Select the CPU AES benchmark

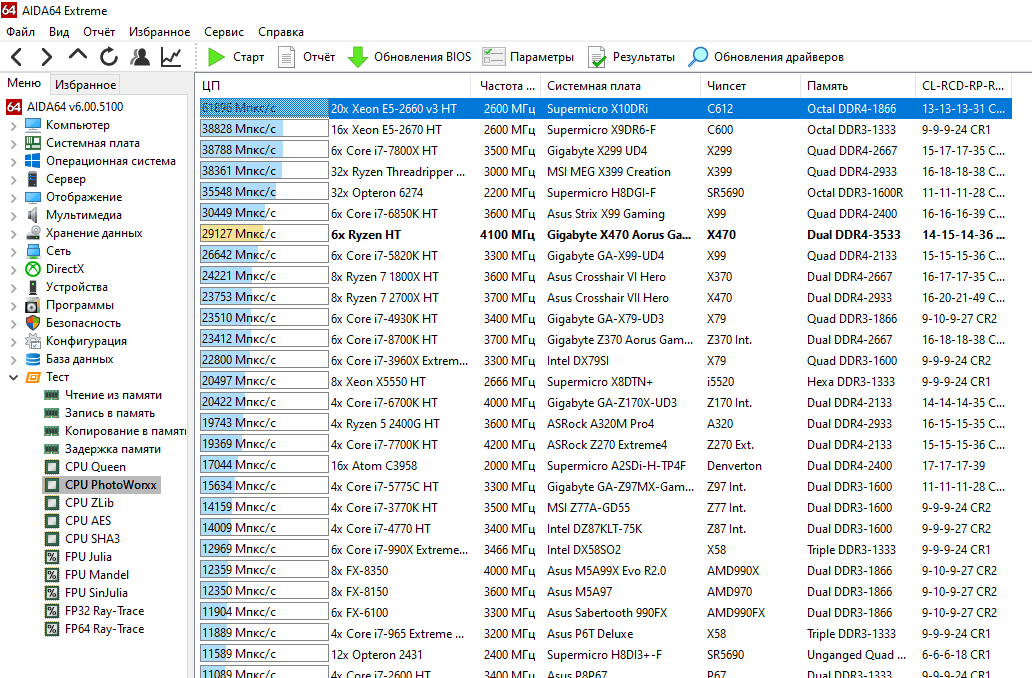click(88, 521)
